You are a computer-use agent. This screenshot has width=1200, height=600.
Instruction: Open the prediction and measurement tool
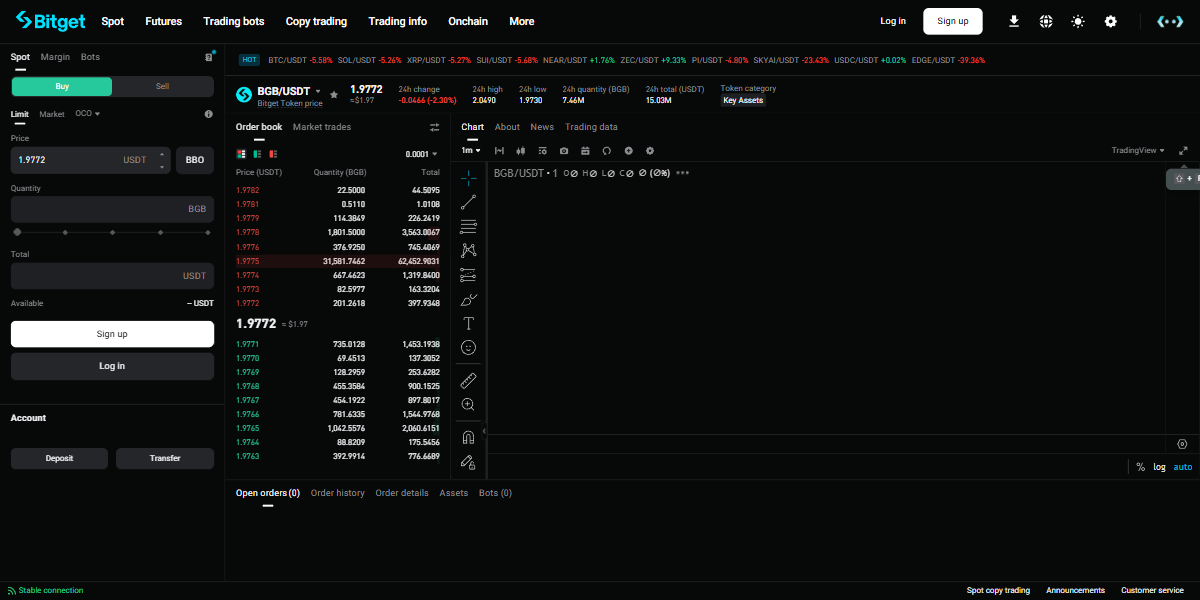click(468, 275)
